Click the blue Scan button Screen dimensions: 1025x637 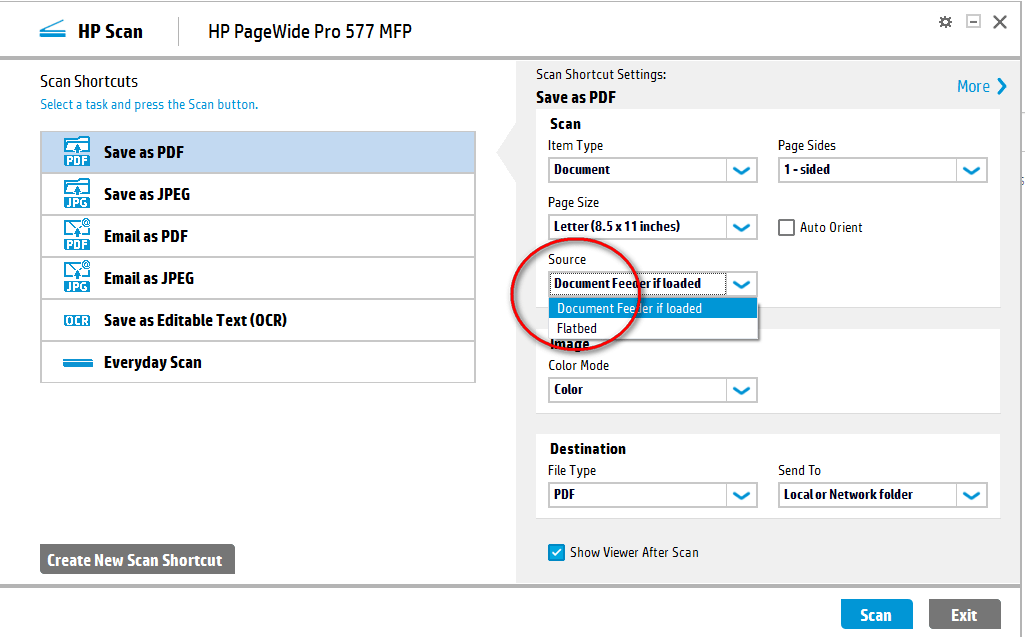pos(877,615)
